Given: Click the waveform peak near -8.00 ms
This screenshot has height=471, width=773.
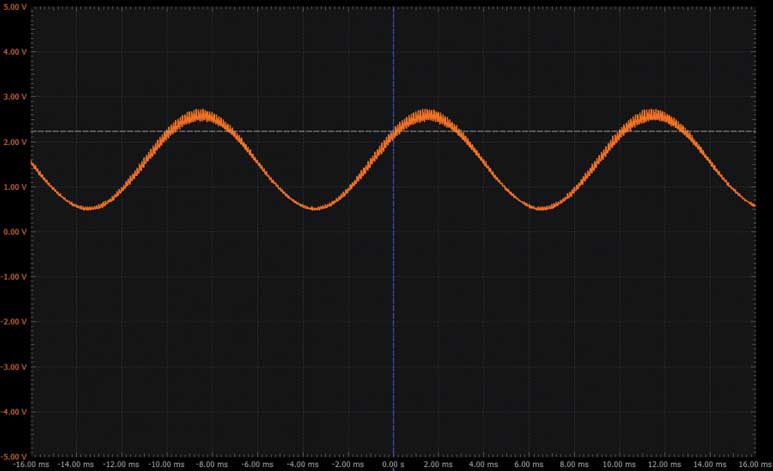Looking at the screenshot, I should point(200,115).
